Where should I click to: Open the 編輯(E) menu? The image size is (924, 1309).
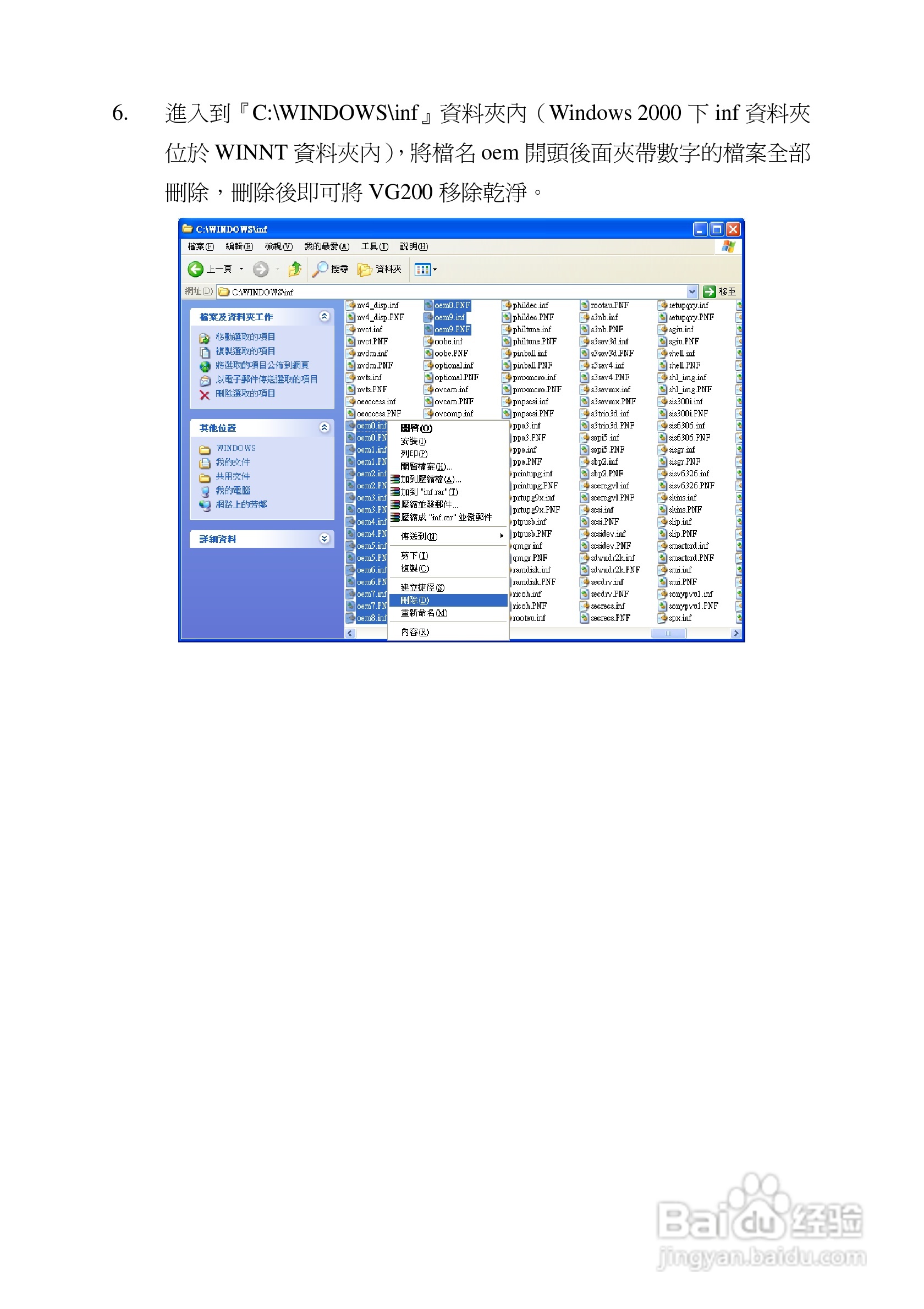point(239,246)
